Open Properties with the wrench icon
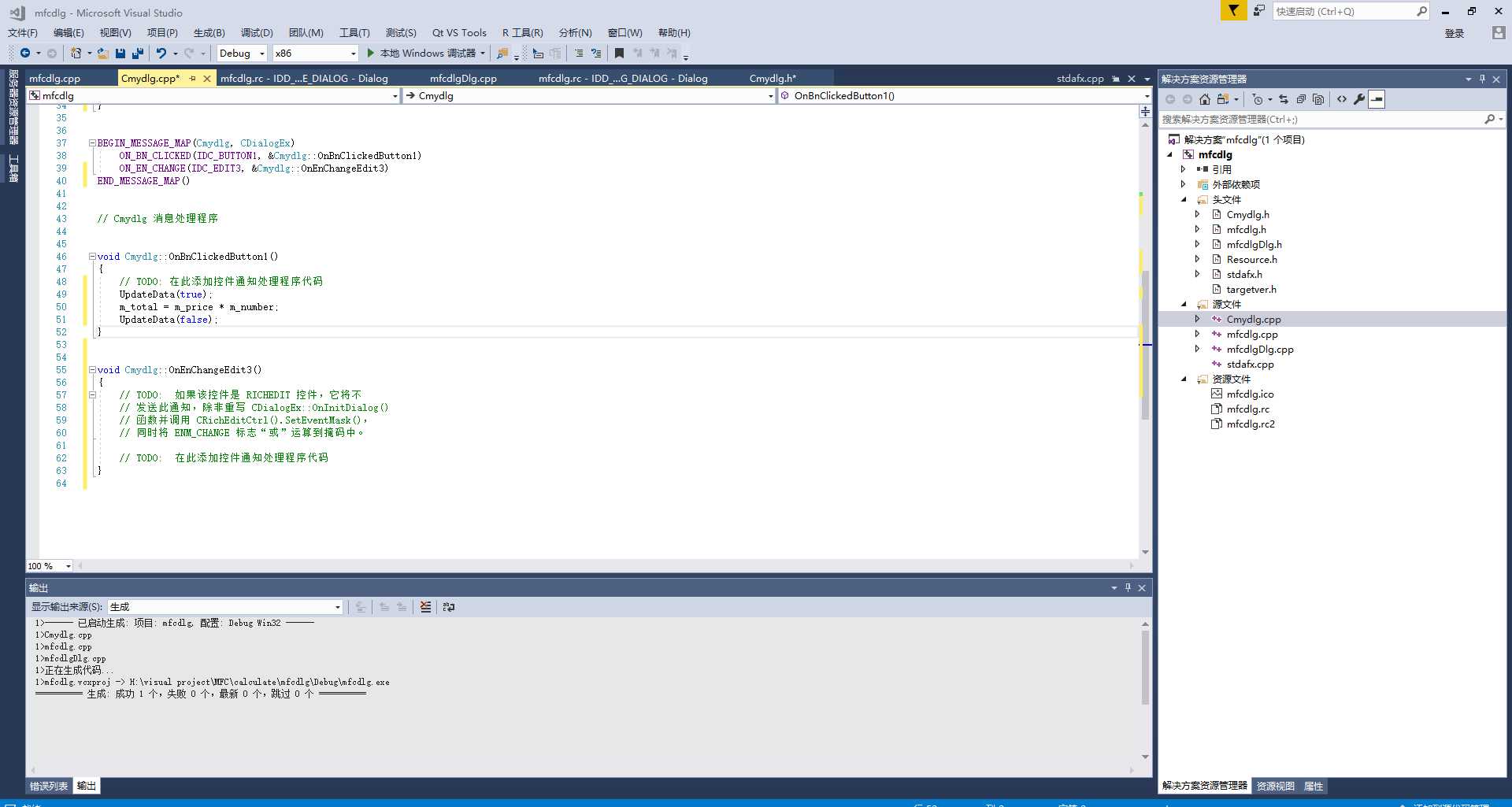 click(x=1359, y=99)
